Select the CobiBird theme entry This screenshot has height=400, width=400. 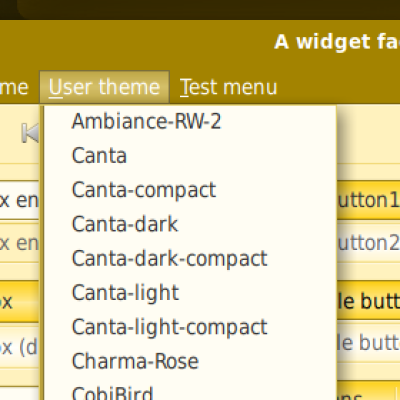coord(190,391)
